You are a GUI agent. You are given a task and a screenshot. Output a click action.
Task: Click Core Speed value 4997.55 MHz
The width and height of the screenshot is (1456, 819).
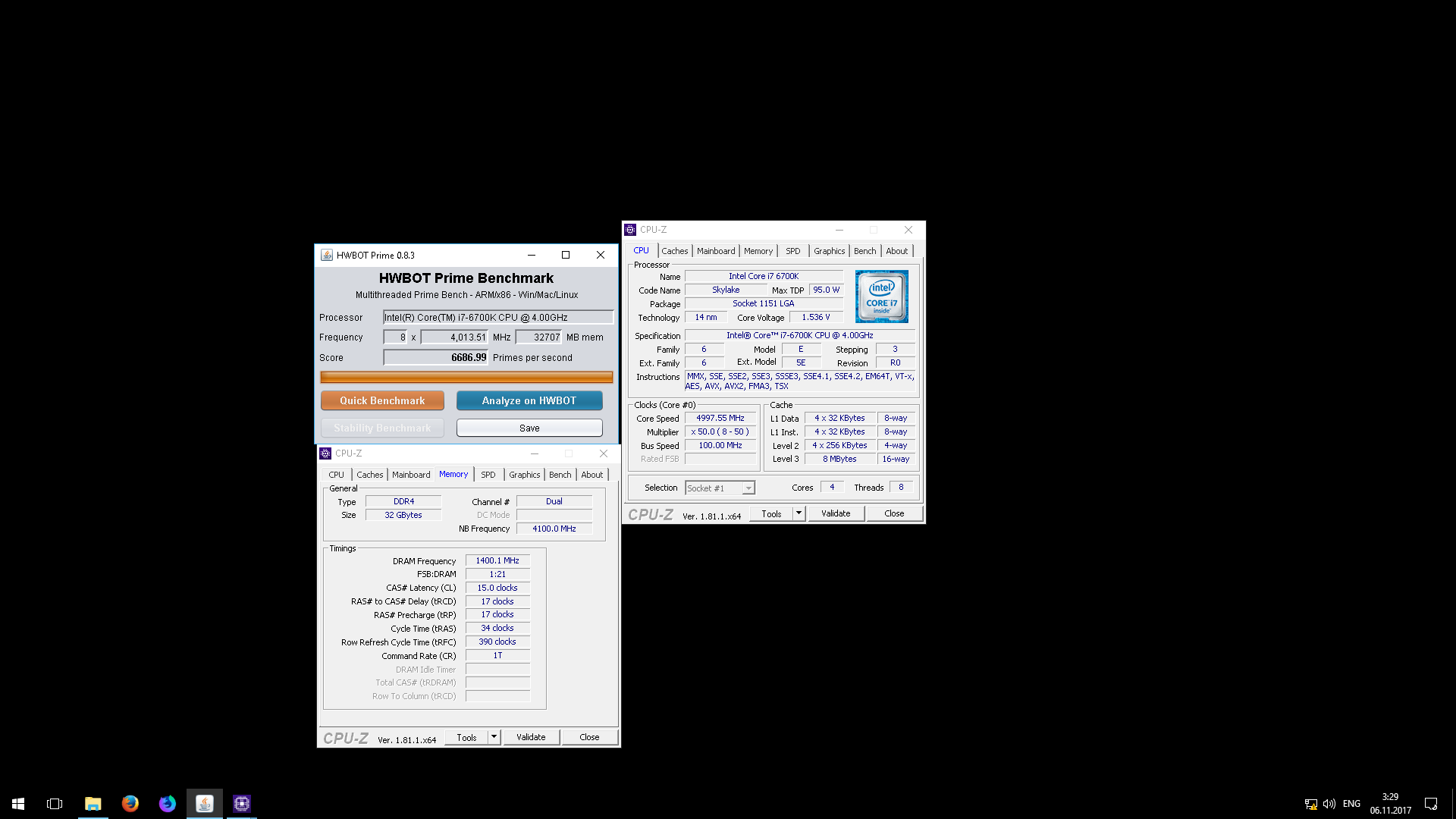coord(720,418)
